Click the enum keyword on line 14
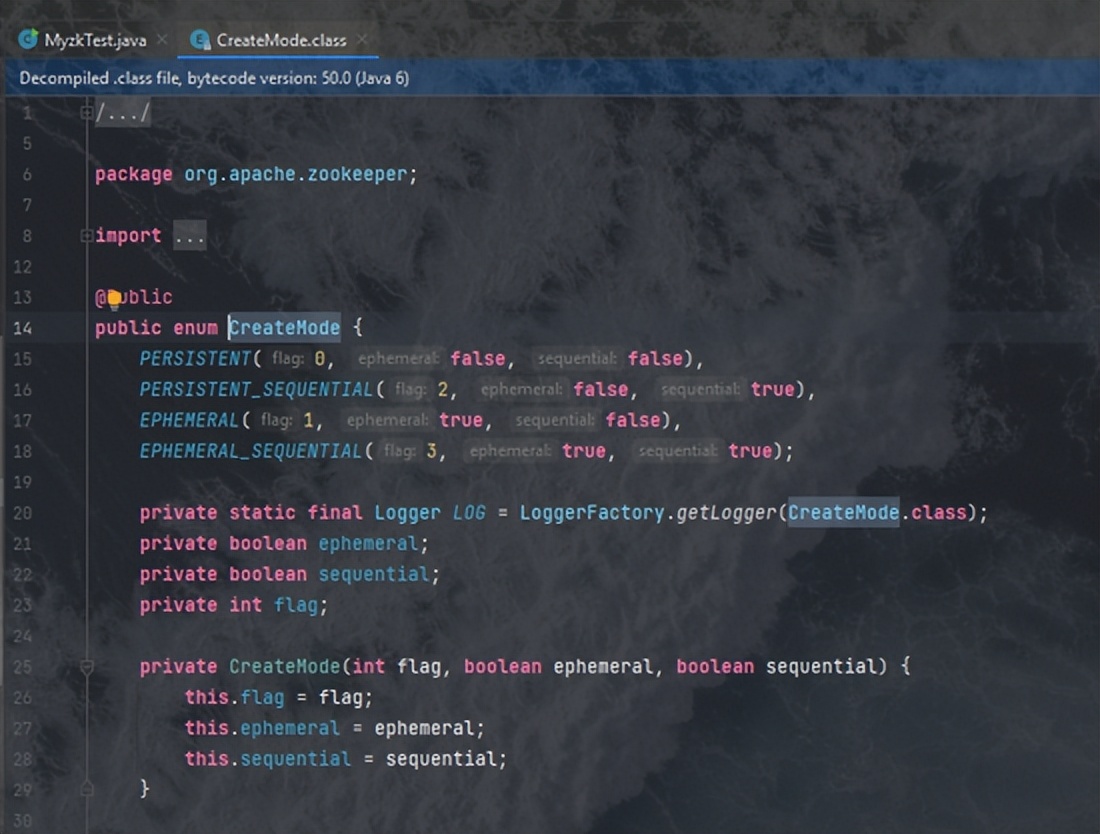 click(196, 328)
